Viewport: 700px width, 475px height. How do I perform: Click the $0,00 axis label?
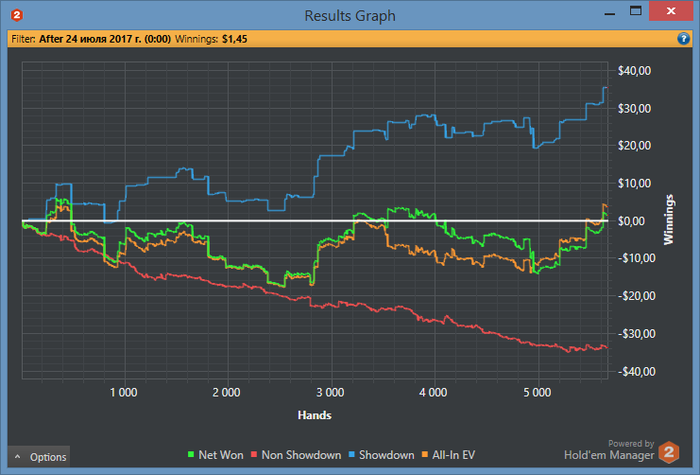pos(631,221)
